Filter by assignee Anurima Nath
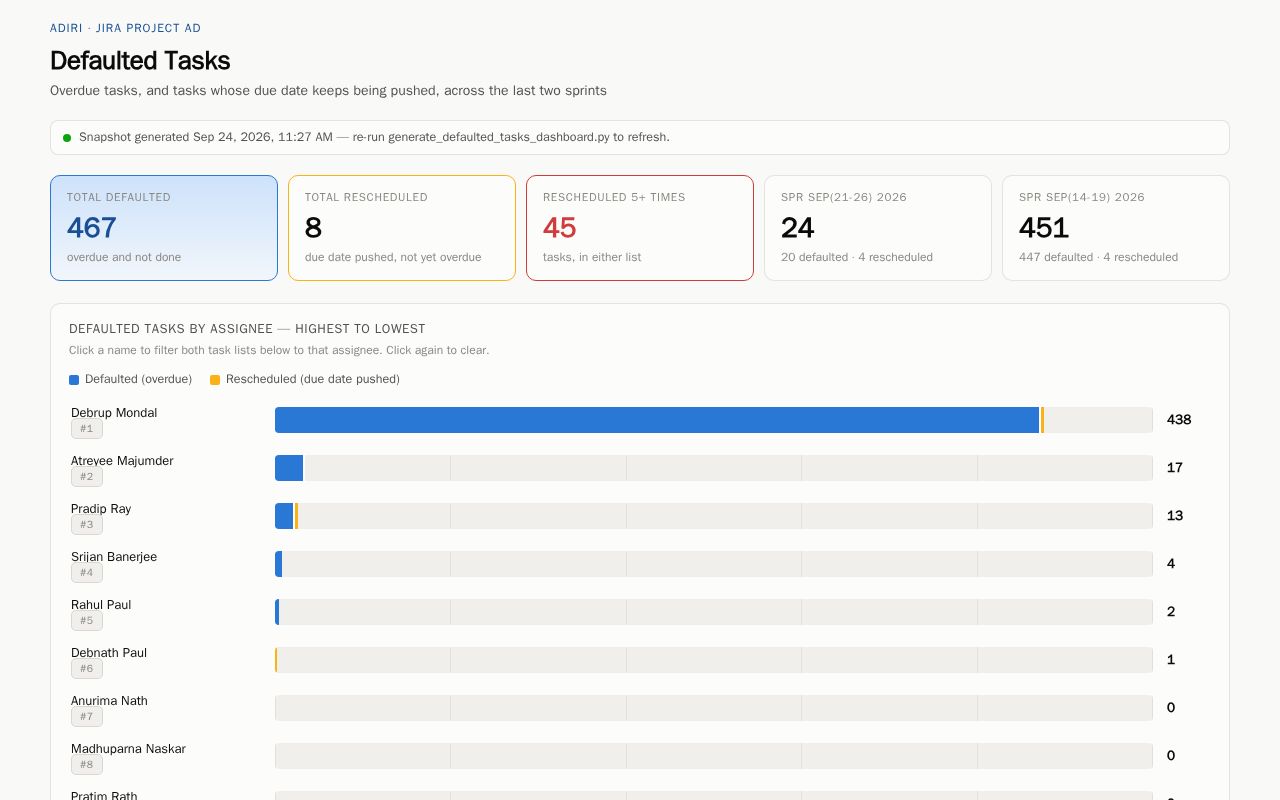1280x800 pixels. click(109, 701)
